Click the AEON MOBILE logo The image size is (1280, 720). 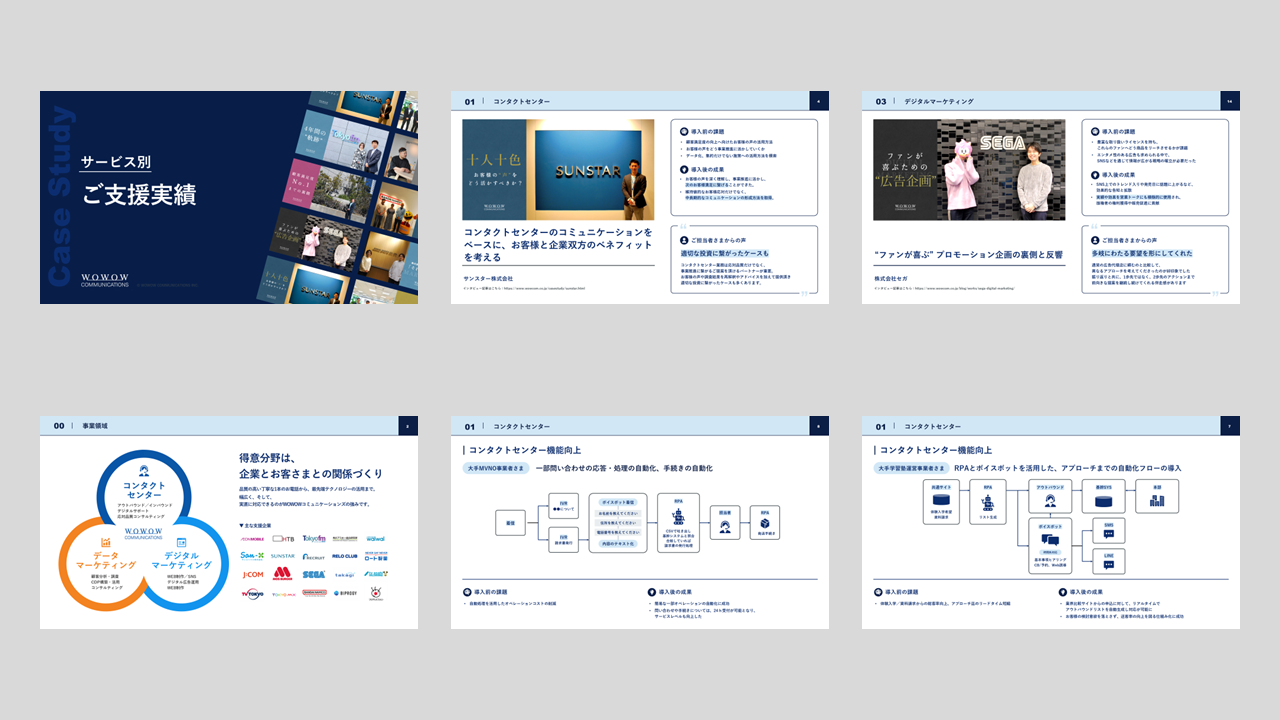coord(252,539)
